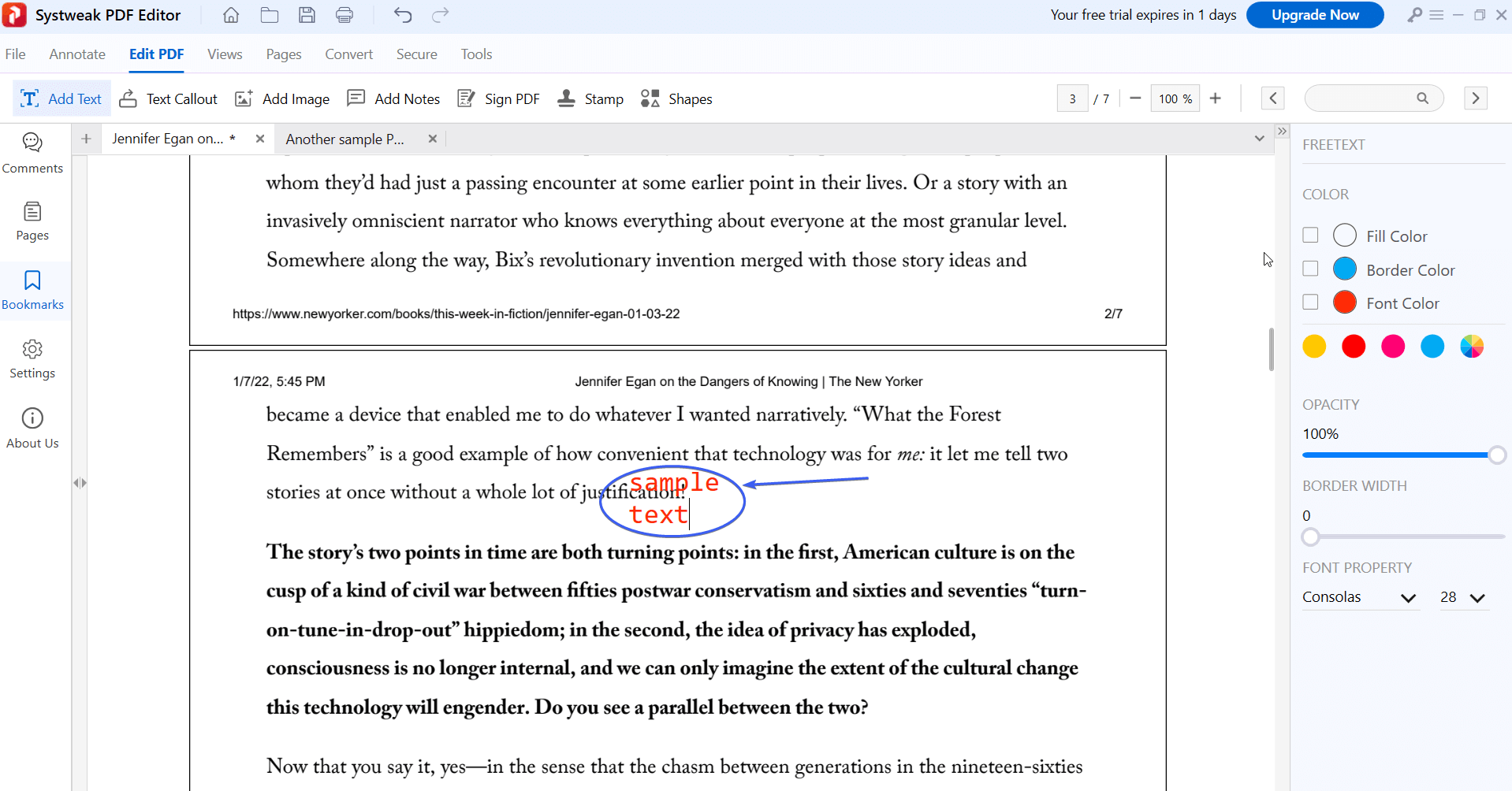Open About Us from the sidebar
The image size is (1512, 791).
[x=32, y=428]
